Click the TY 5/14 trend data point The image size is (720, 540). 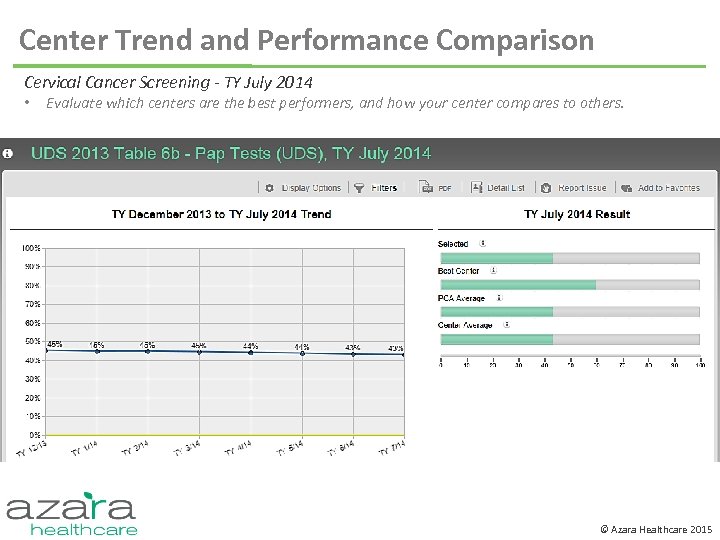[x=302, y=354]
